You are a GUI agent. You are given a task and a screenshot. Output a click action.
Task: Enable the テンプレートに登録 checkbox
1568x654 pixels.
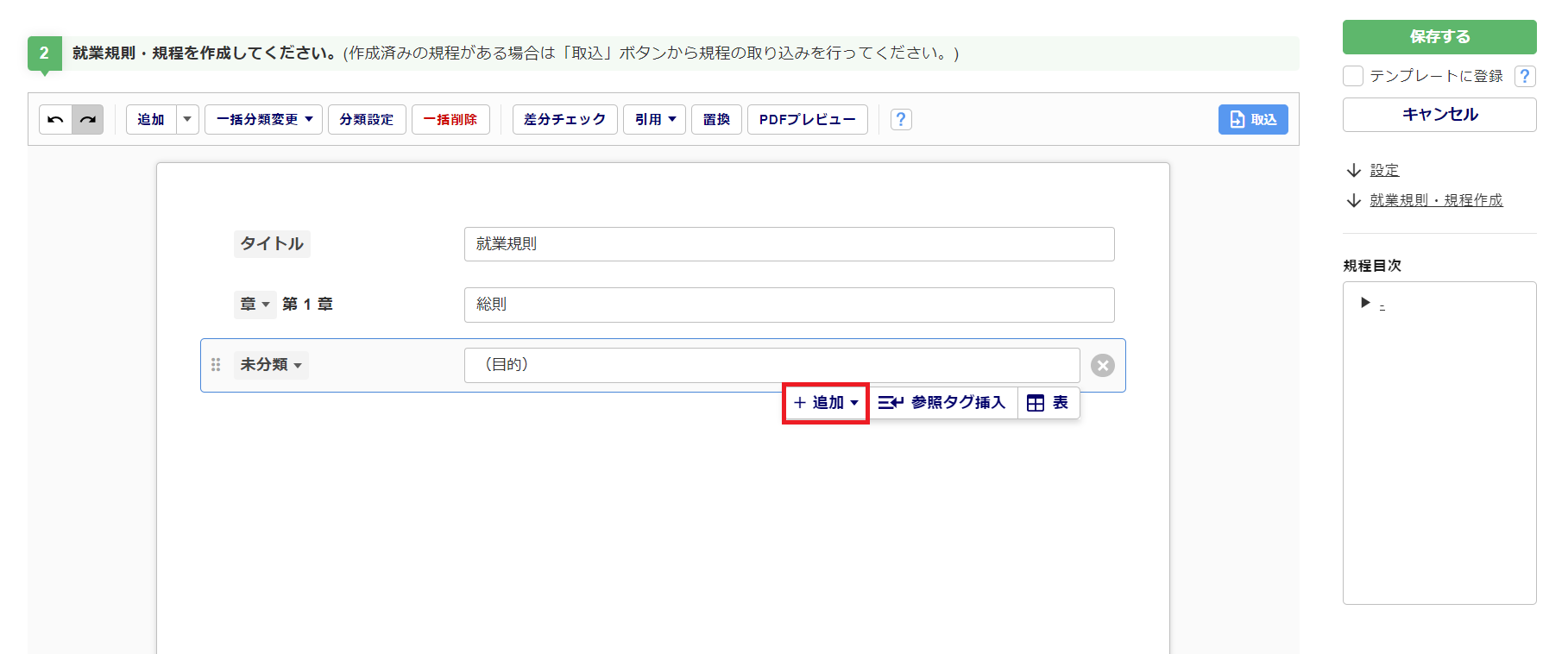(1353, 76)
